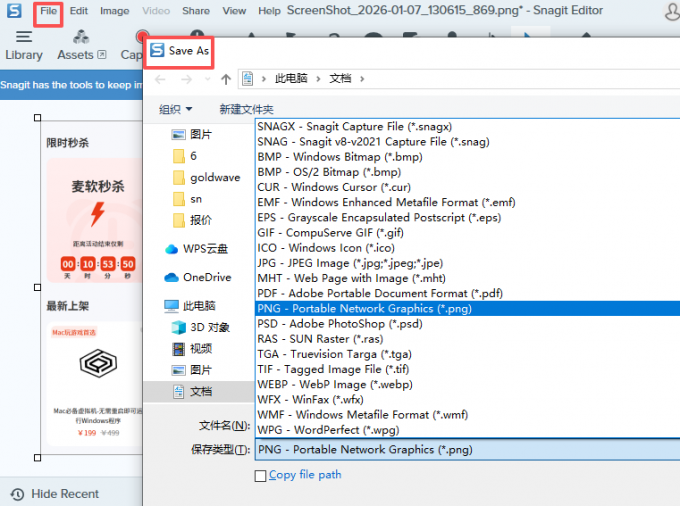Open the View menu
This screenshot has width=680, height=506.
234,11
